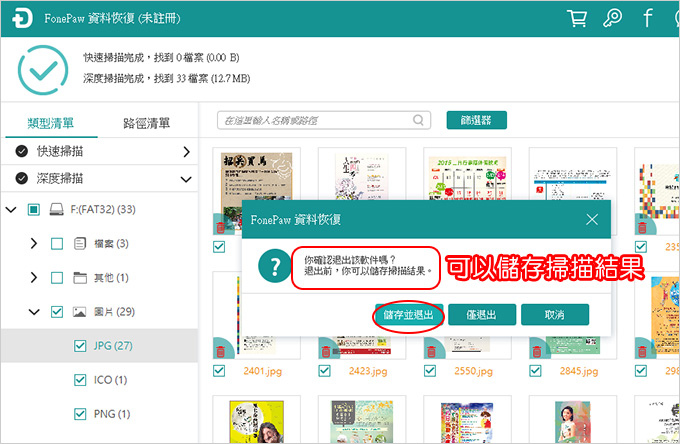Click the 快速掃描 label
This screenshot has width=680, height=444.
click(60, 151)
